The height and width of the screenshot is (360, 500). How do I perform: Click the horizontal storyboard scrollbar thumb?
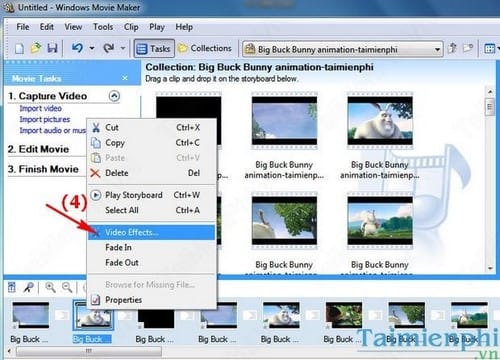(x=89, y=351)
